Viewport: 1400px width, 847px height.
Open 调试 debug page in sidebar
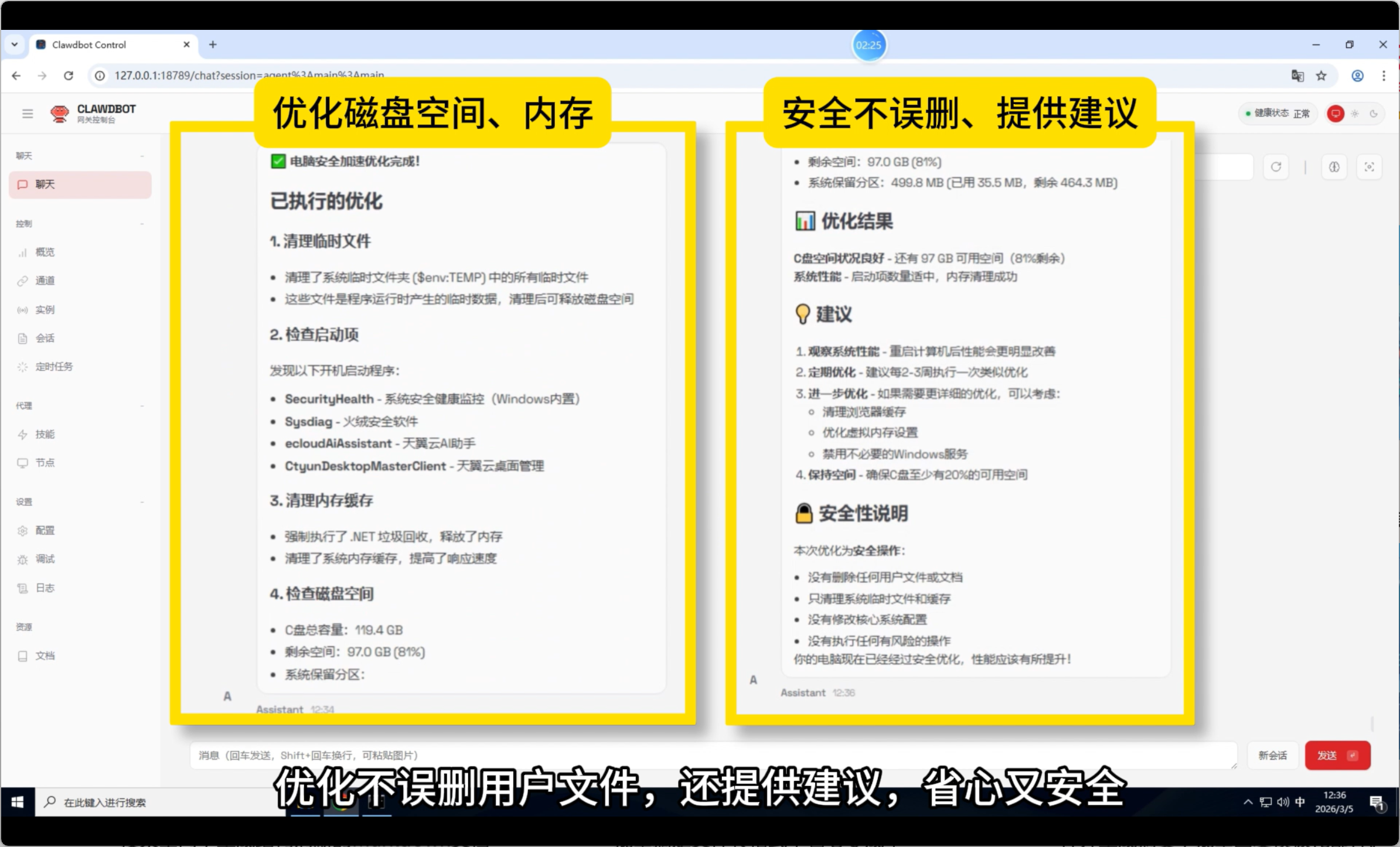[45, 559]
